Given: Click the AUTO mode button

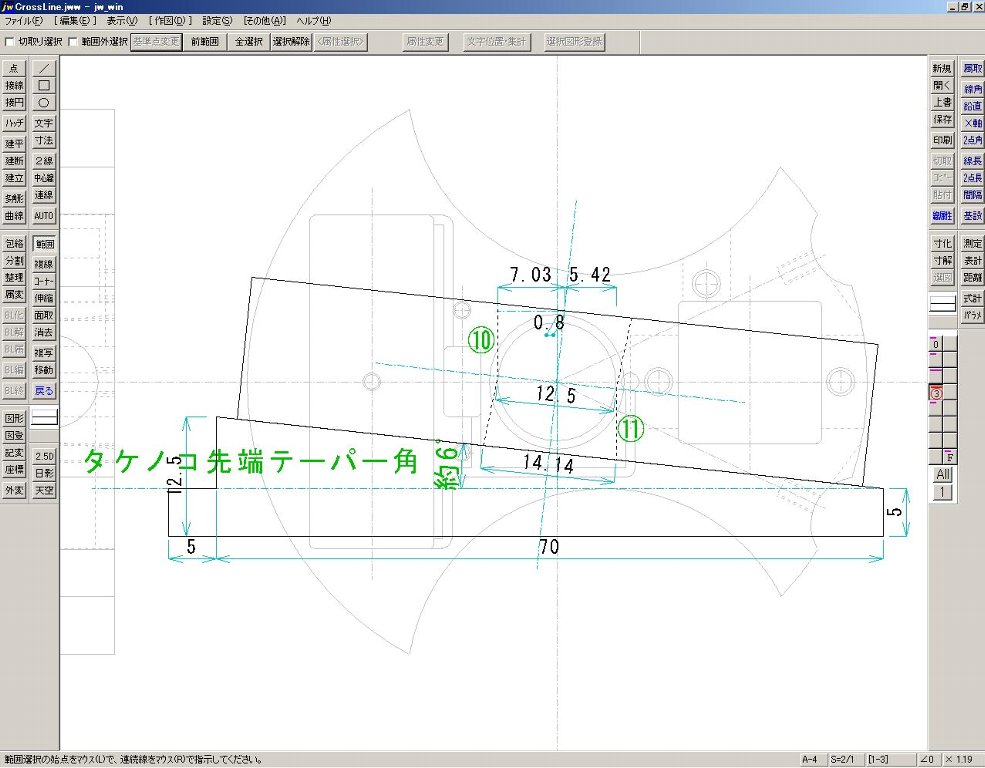Looking at the screenshot, I should coord(44,215).
